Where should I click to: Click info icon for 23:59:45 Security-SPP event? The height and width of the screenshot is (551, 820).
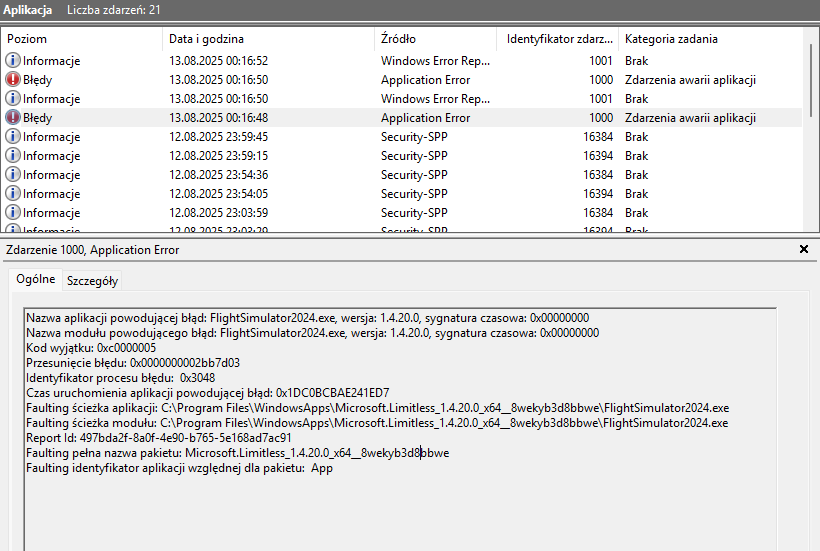13,136
